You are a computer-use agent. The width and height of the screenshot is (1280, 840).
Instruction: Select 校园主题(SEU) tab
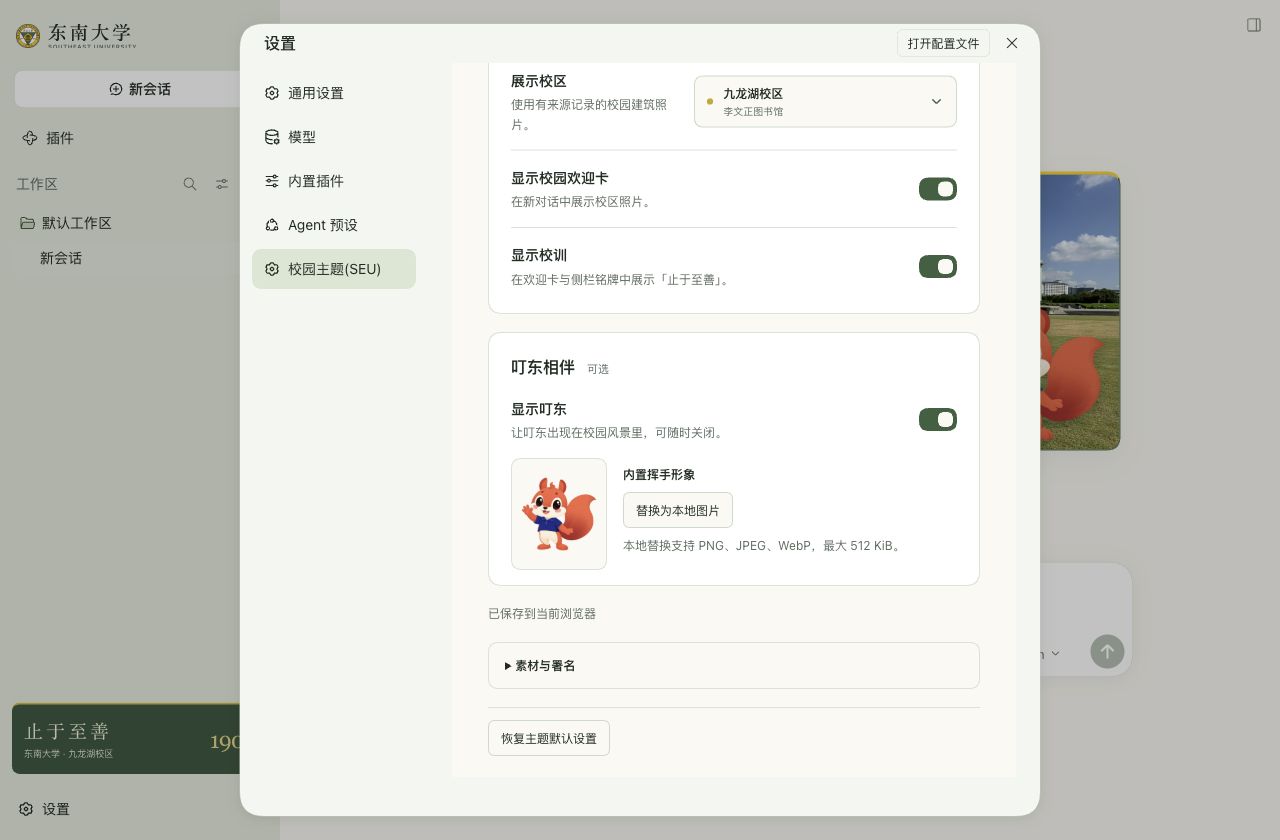click(x=334, y=269)
